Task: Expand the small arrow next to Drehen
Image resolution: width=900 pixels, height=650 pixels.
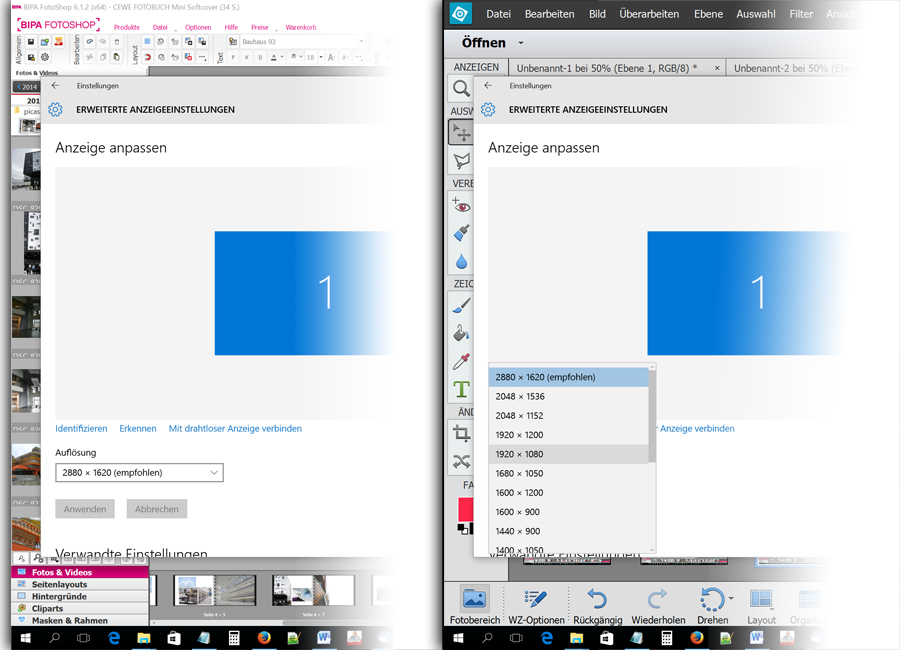Action: point(731,598)
